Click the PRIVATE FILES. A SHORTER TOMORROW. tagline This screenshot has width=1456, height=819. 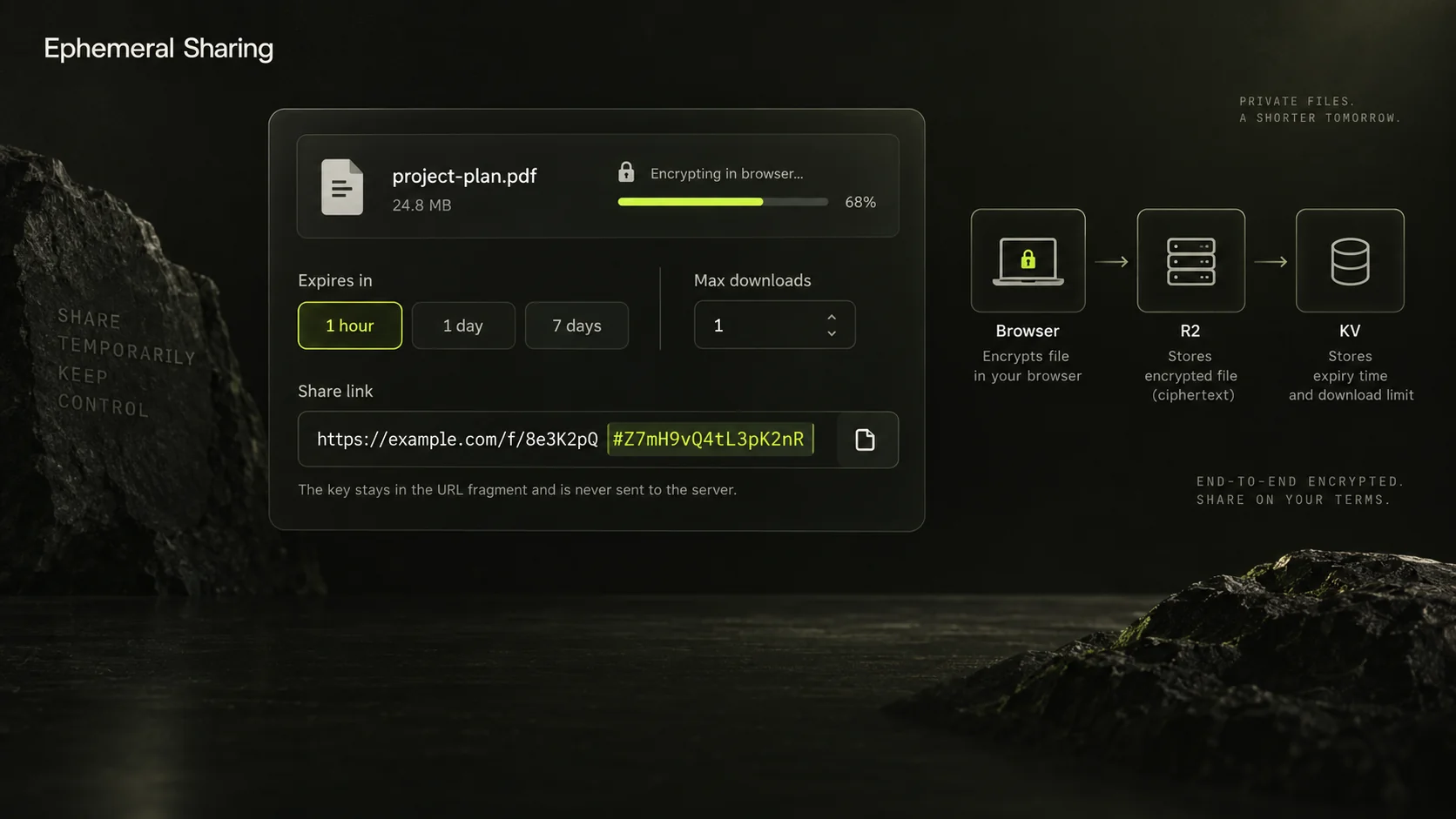1320,110
